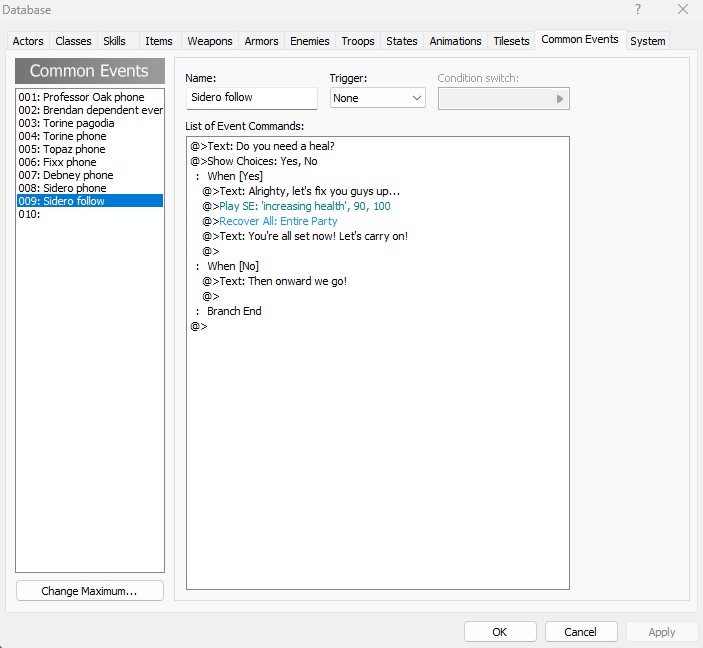Image resolution: width=703 pixels, height=648 pixels.
Task: Select Text: Alrighty, let's fix you guys up
Action: tap(378, 191)
